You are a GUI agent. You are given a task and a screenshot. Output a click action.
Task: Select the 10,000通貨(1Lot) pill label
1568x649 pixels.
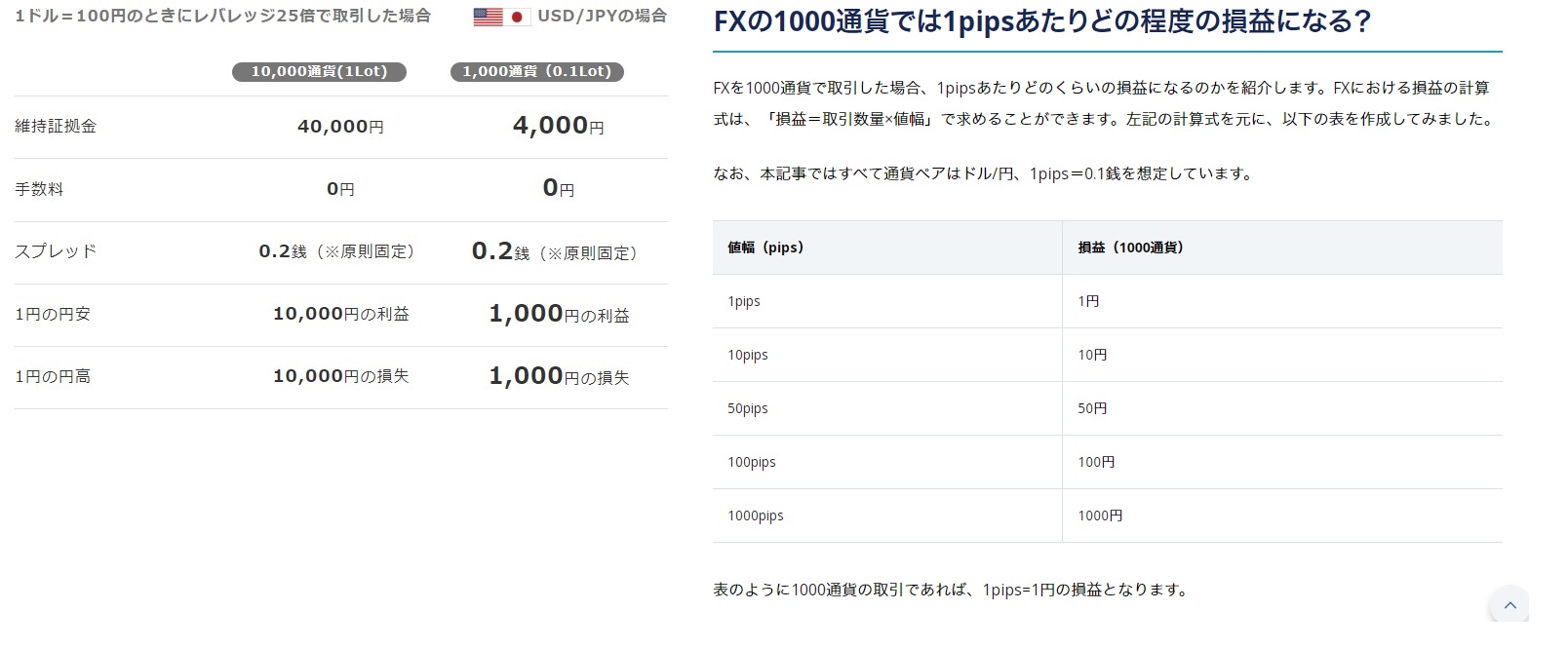click(x=319, y=71)
